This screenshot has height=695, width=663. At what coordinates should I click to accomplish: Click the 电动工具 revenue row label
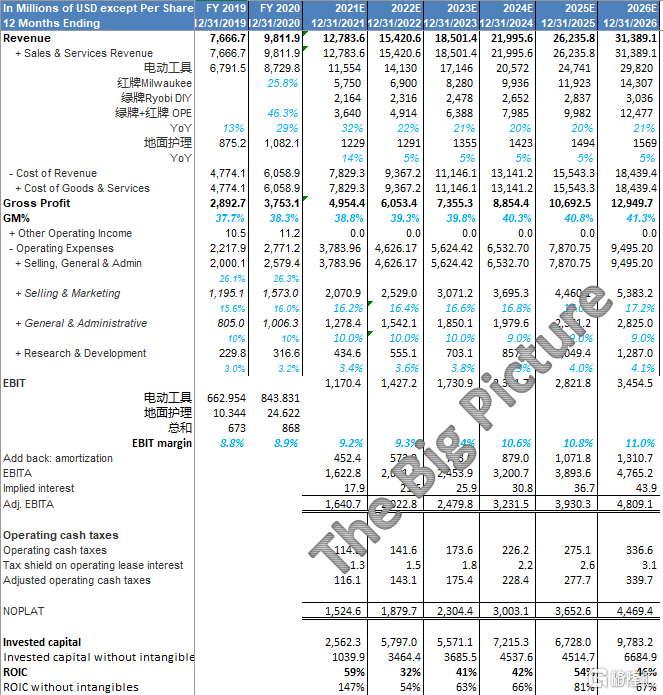tap(168, 68)
